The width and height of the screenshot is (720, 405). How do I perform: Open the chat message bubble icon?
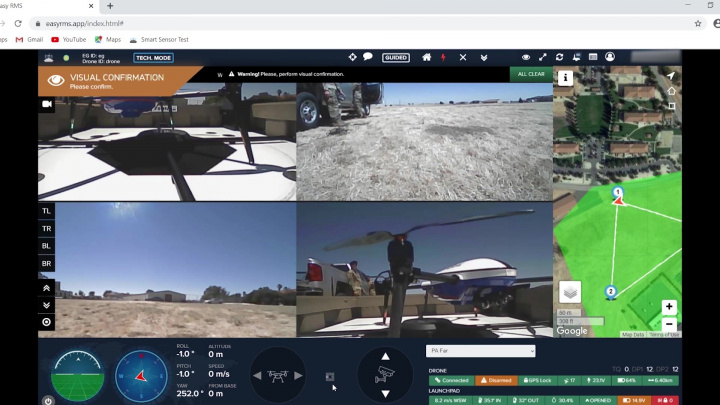coord(368,57)
